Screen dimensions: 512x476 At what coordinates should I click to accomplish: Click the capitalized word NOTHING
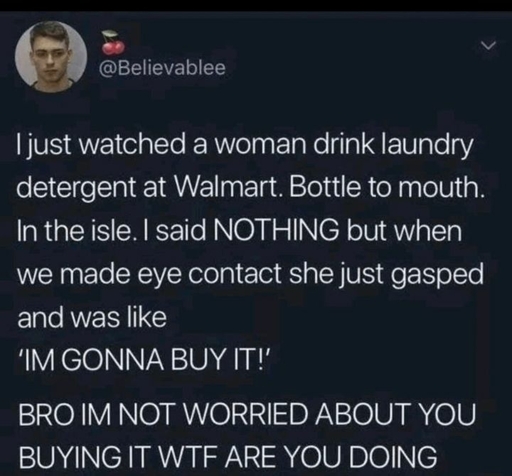coord(278,230)
